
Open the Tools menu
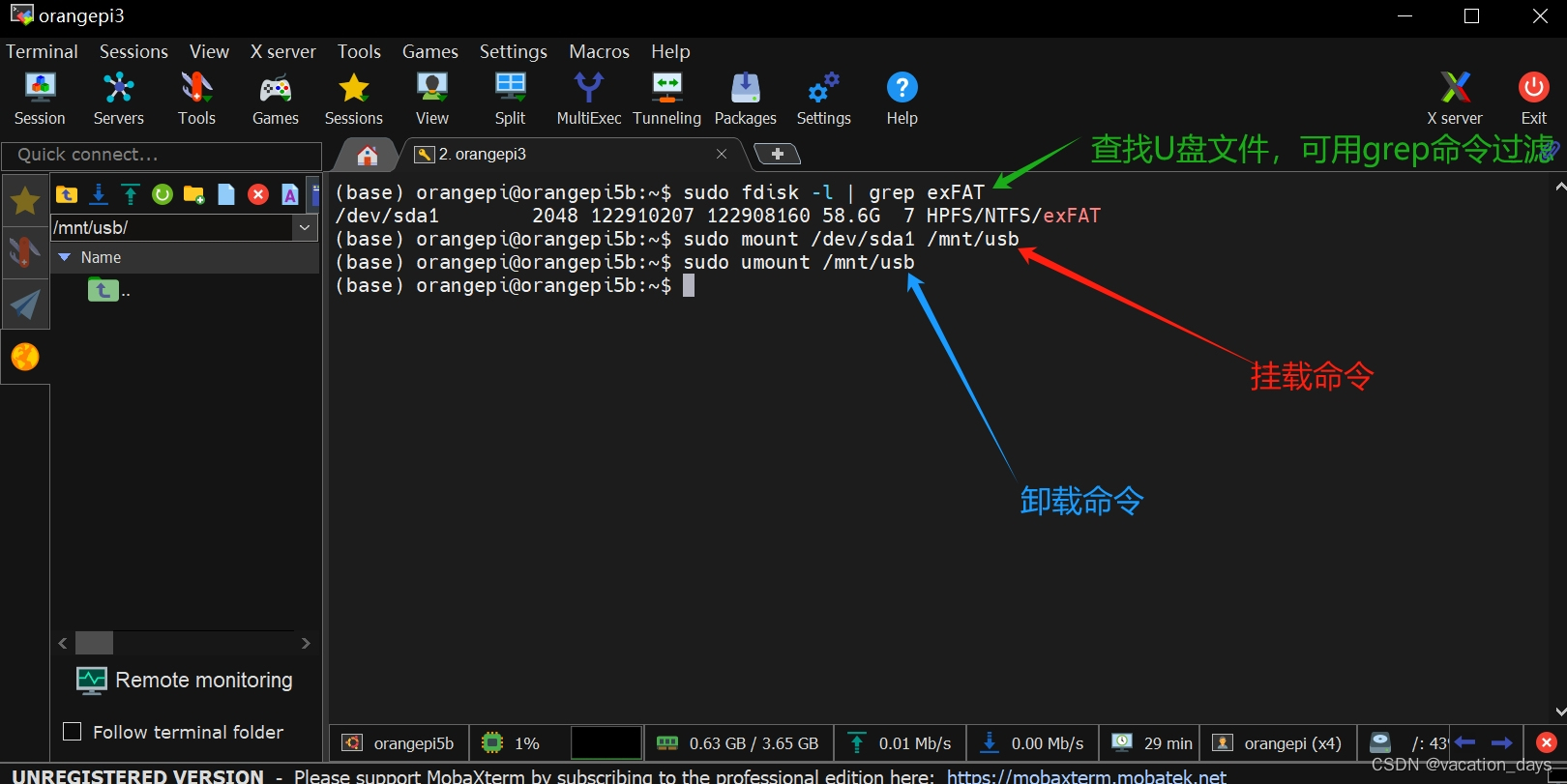click(359, 51)
